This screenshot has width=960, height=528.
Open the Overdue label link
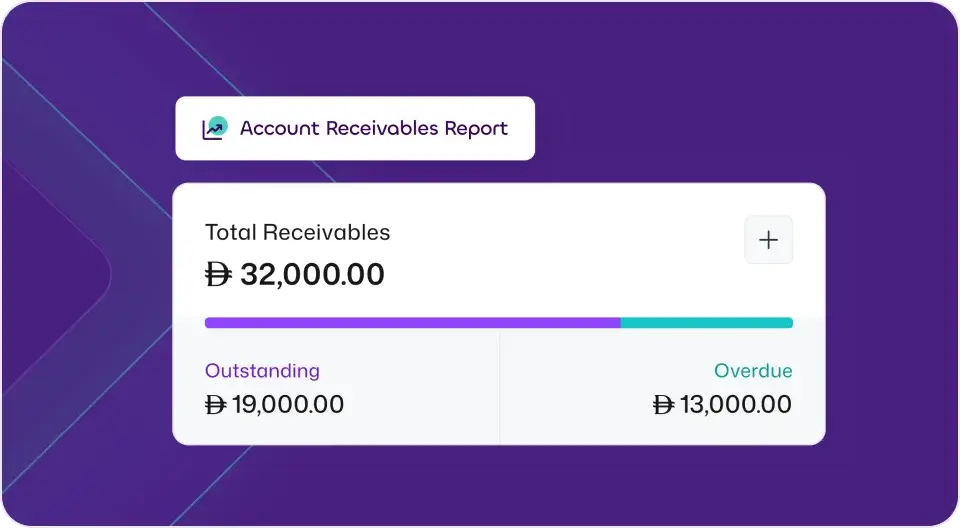752,371
